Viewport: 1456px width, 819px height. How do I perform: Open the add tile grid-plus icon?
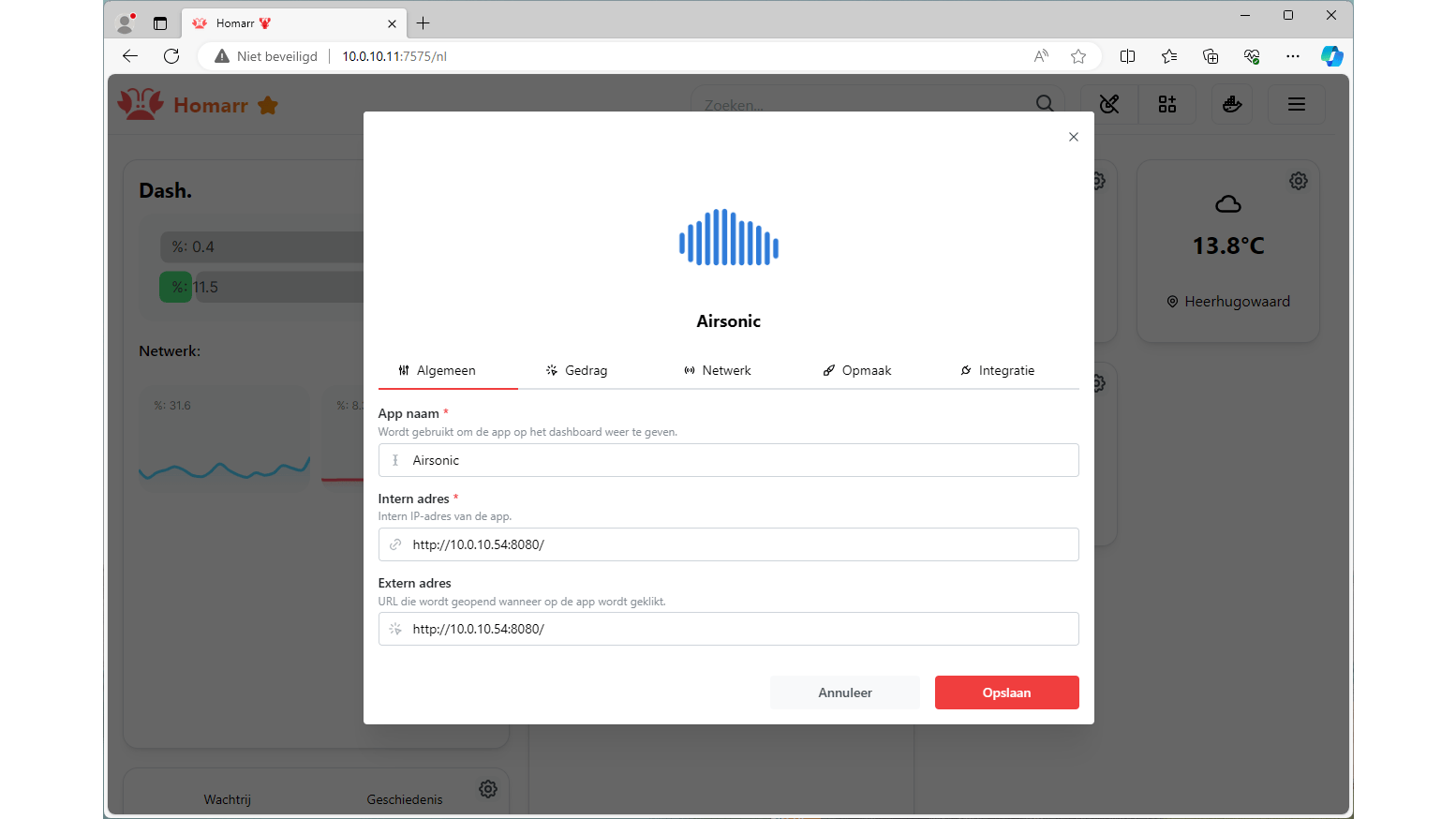coord(1167,104)
